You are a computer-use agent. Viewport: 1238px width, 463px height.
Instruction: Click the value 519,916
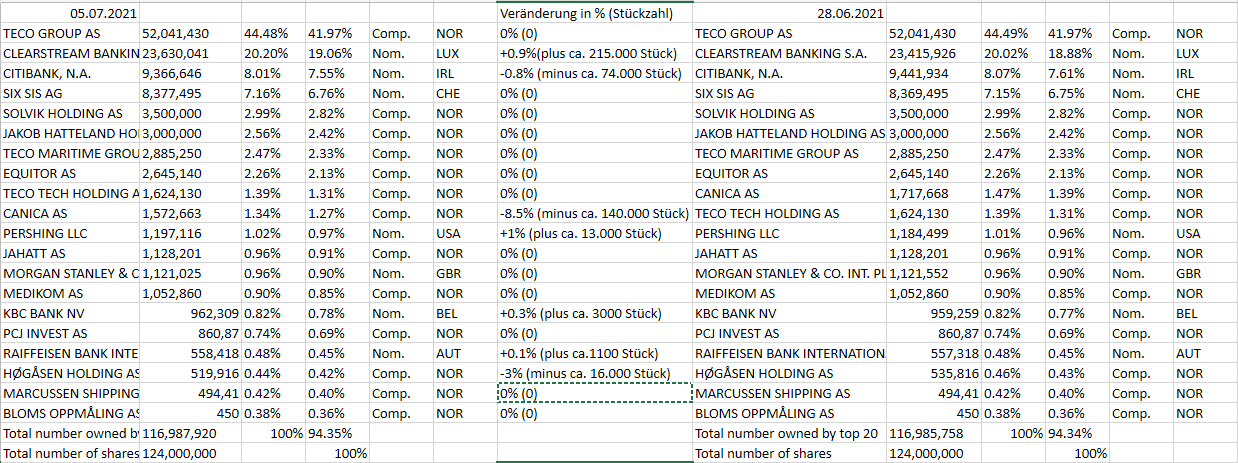(x=190, y=373)
